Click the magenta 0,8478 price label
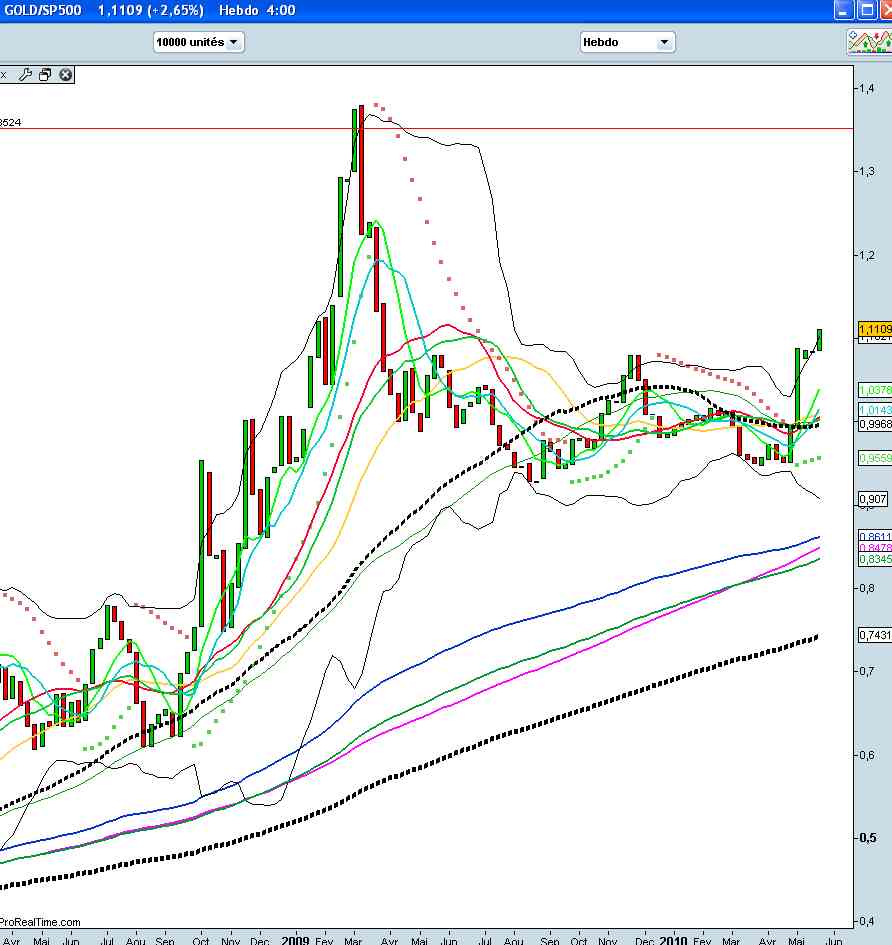The width and height of the screenshot is (892, 945). coord(875,547)
